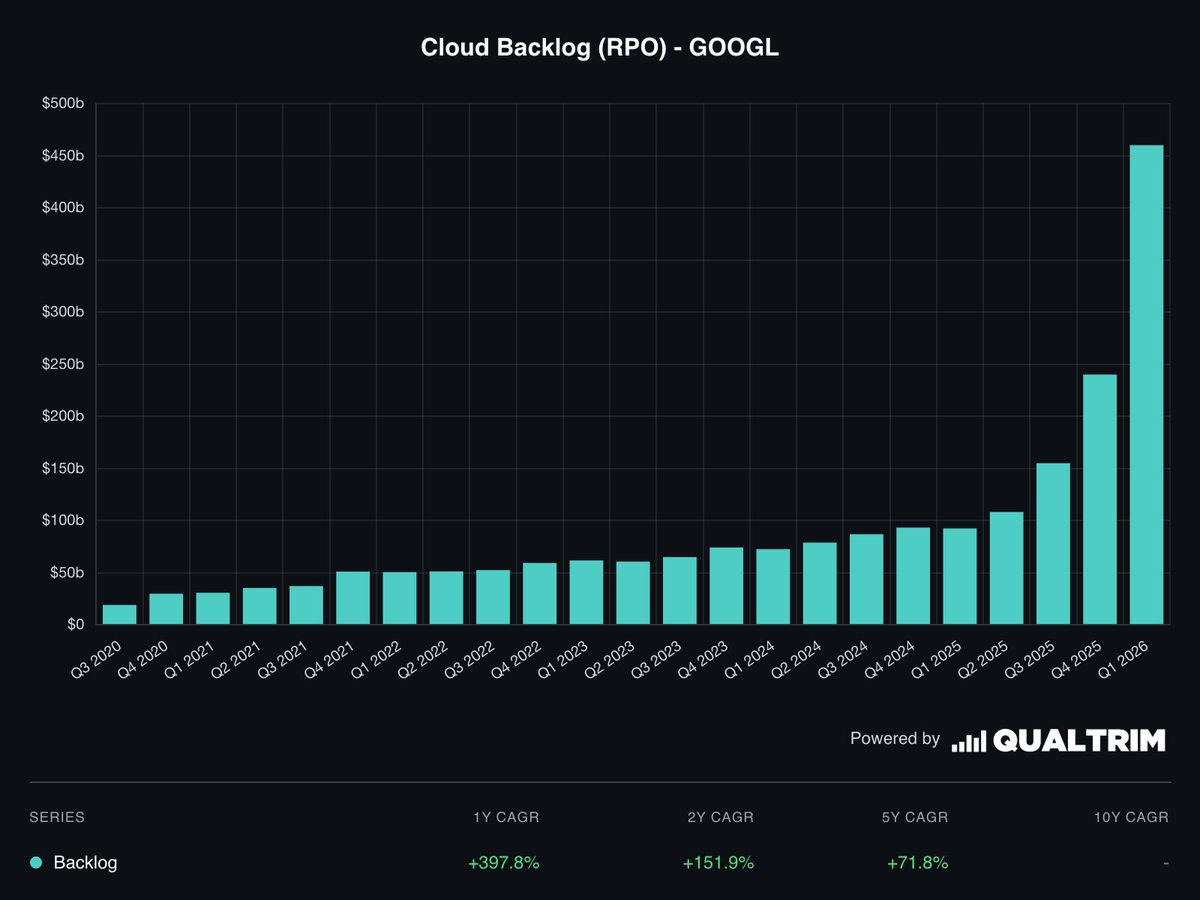Image resolution: width=1200 pixels, height=900 pixels.
Task: Click the $150b axis label
Action: coord(62,469)
